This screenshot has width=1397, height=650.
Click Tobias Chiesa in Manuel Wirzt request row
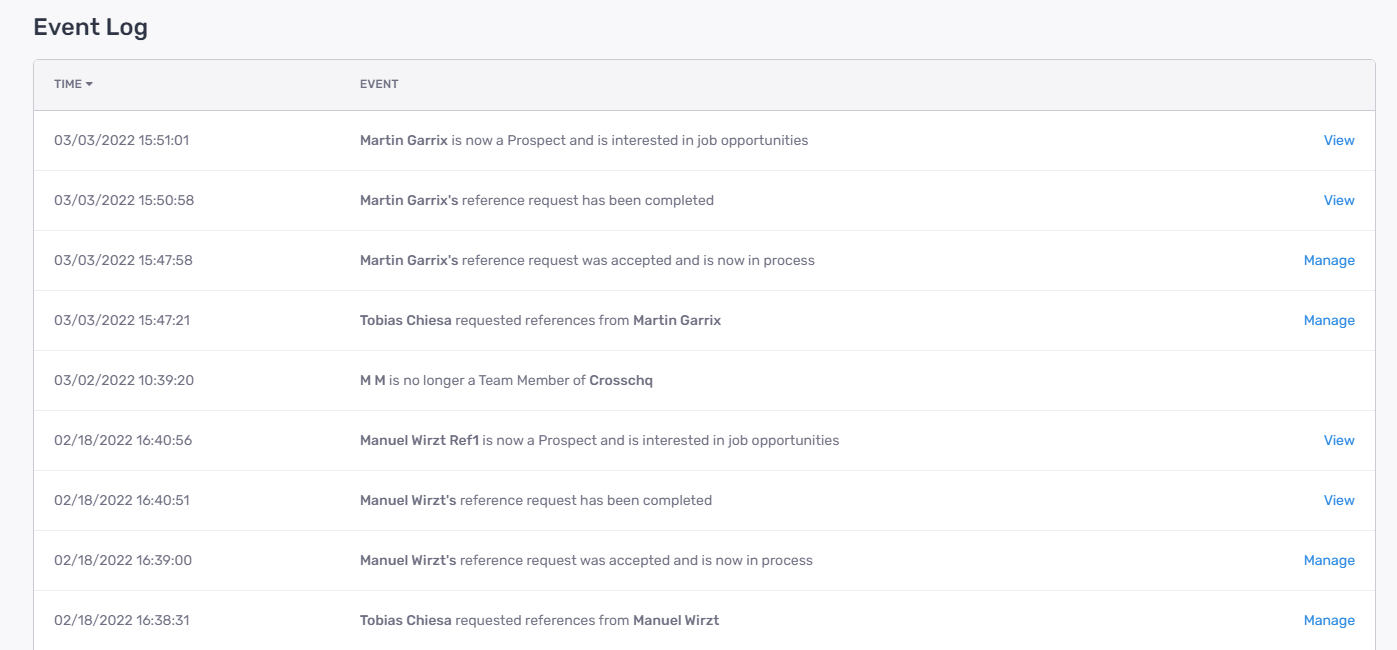(406, 620)
